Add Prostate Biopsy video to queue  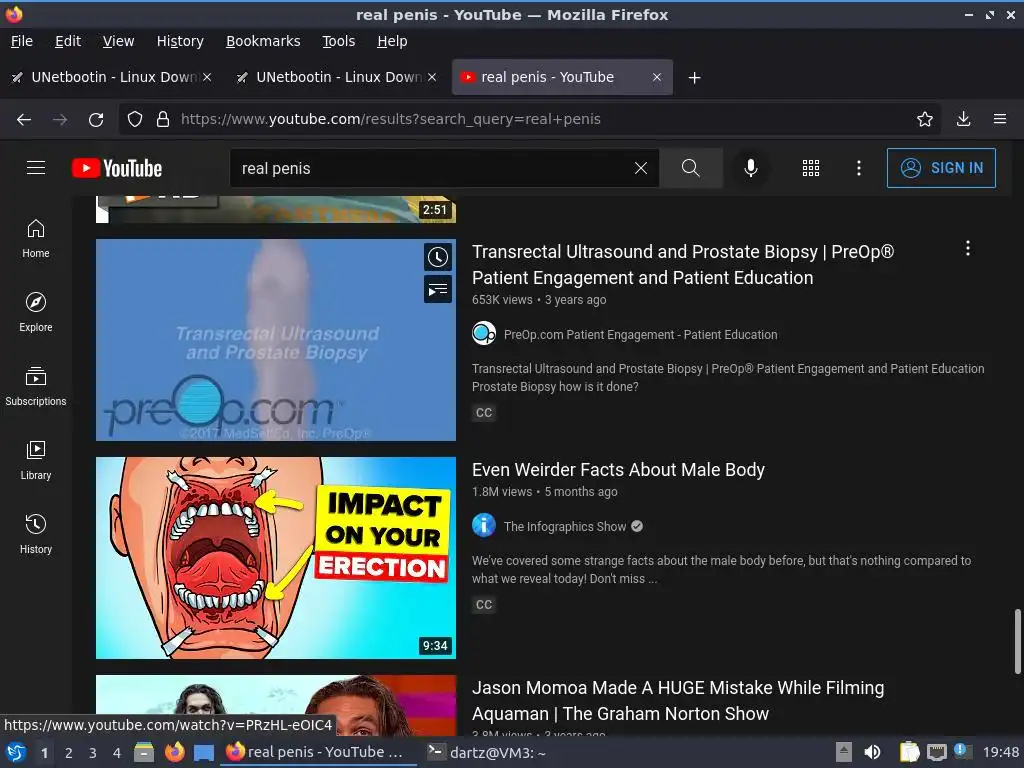tap(438, 289)
